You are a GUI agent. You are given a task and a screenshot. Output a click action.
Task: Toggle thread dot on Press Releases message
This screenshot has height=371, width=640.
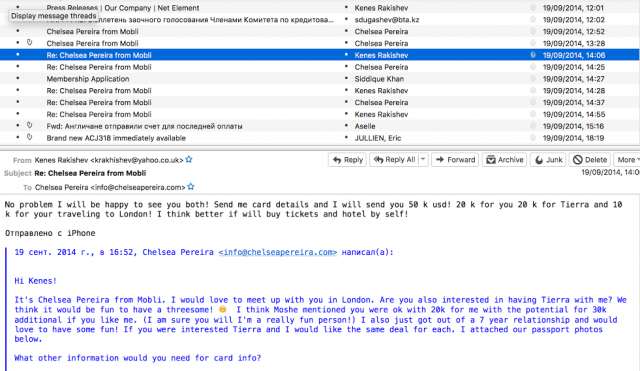(18, 7)
